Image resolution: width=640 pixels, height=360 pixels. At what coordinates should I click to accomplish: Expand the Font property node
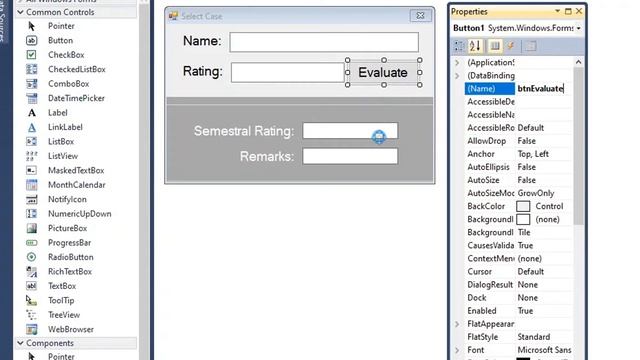point(458,350)
